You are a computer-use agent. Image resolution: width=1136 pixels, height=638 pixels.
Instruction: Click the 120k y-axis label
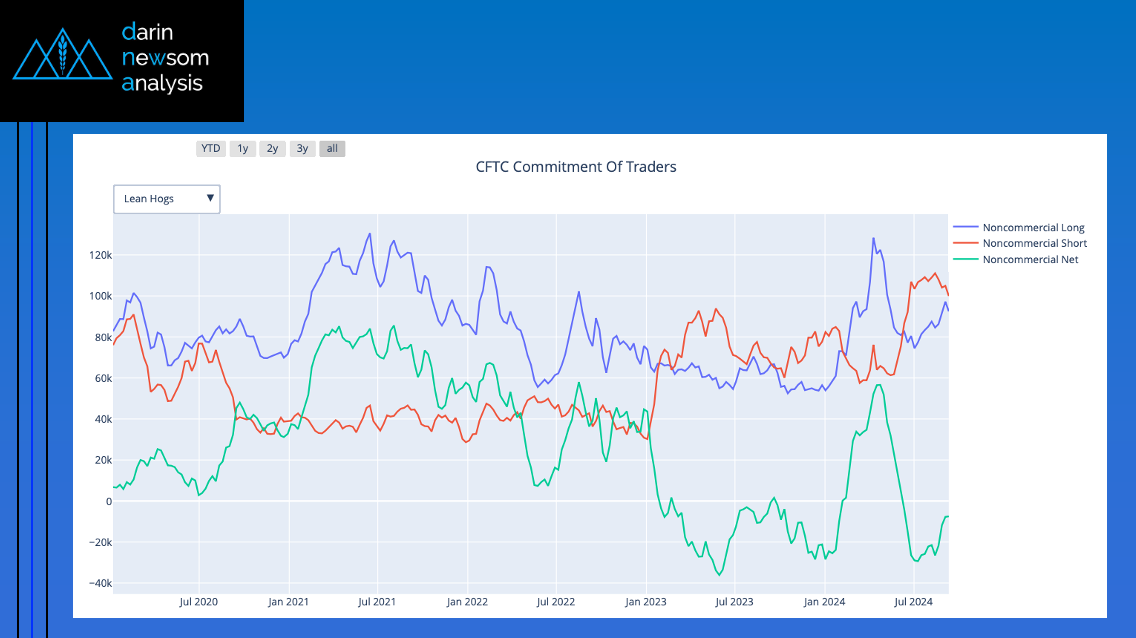click(x=101, y=255)
